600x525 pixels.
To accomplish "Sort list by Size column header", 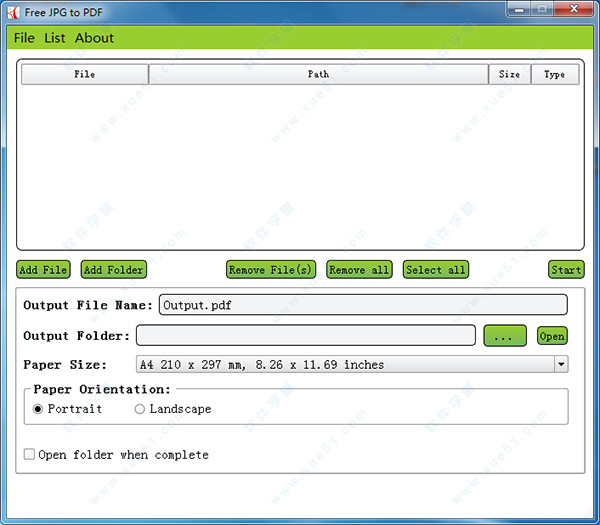I will [x=510, y=74].
